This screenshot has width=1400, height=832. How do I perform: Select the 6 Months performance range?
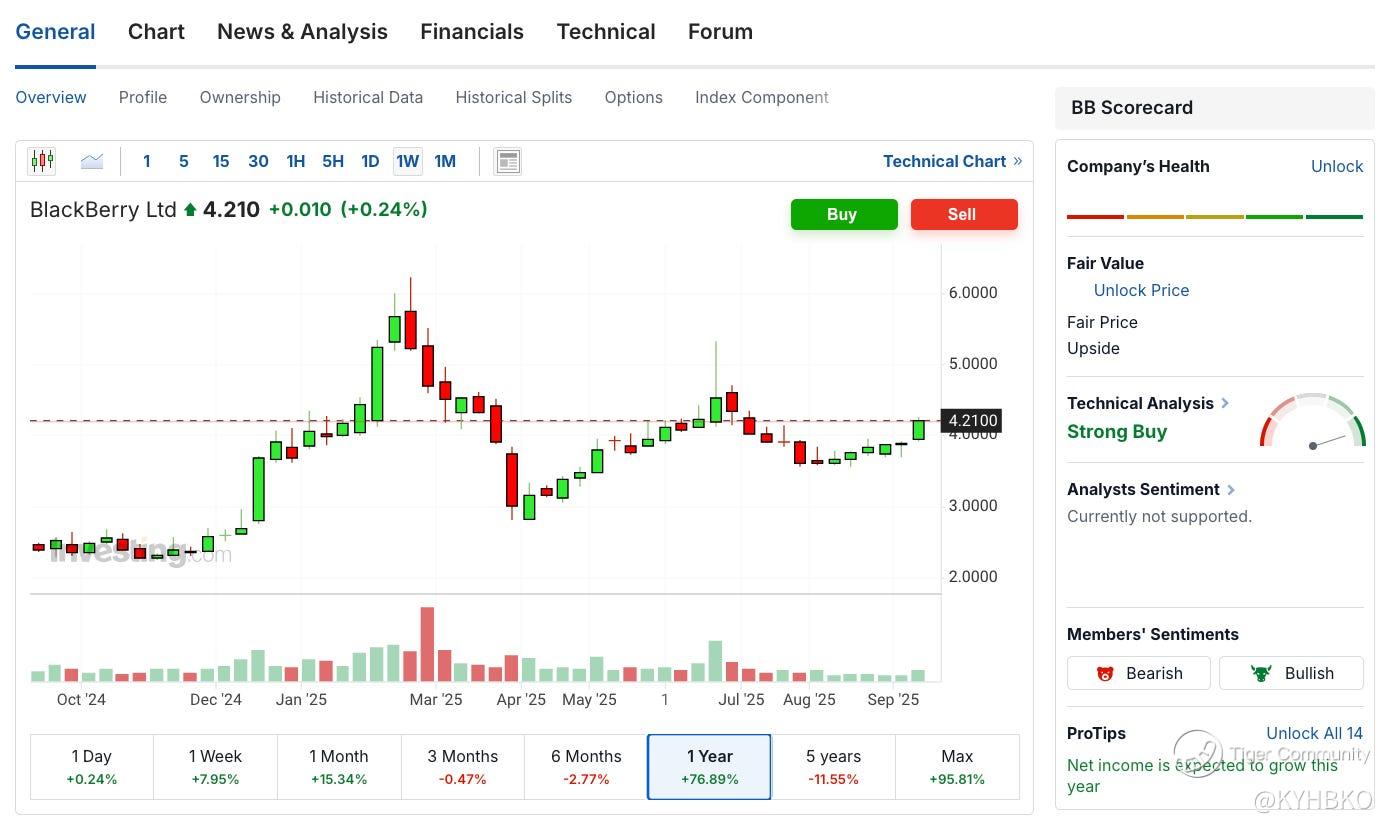tap(586, 767)
